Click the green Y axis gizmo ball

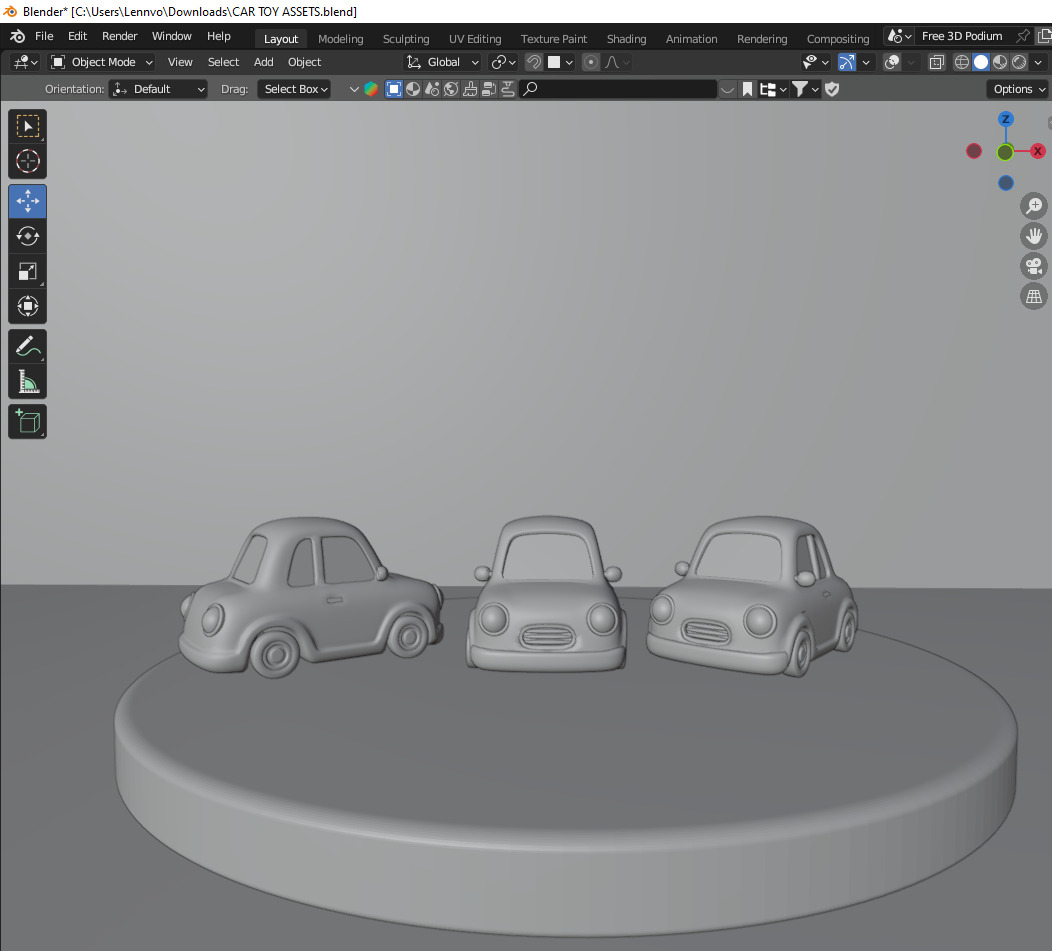[1005, 152]
